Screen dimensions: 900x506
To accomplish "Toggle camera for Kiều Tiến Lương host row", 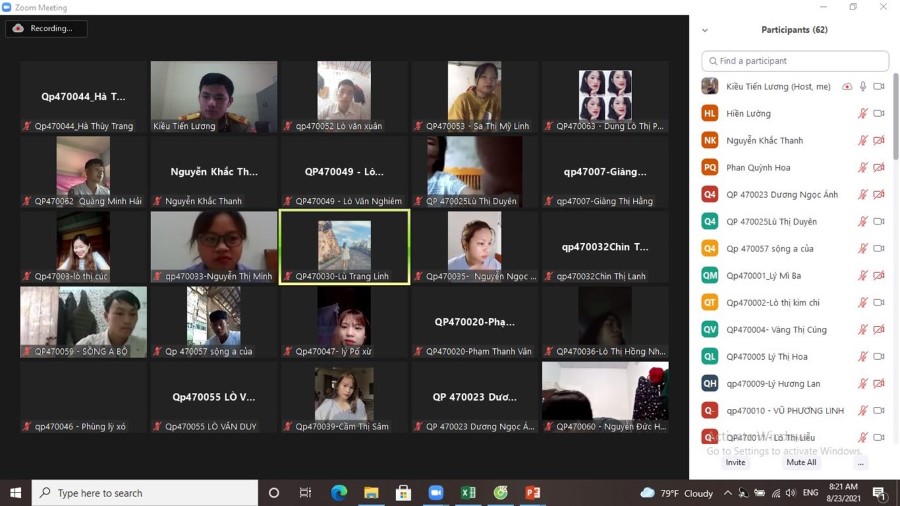I will tap(879, 87).
